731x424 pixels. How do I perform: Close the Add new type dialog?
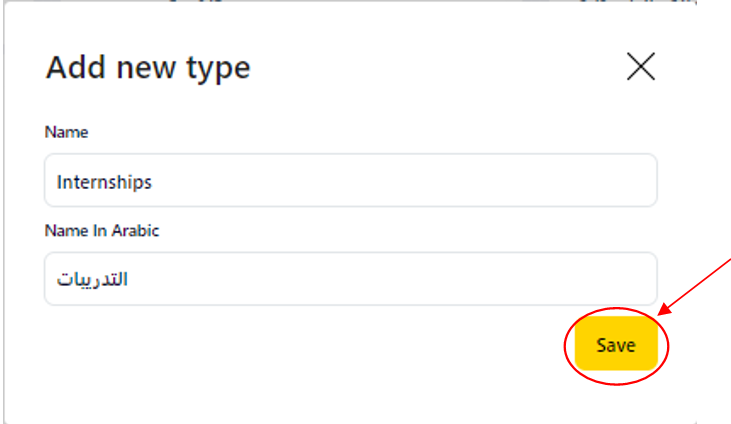[640, 66]
